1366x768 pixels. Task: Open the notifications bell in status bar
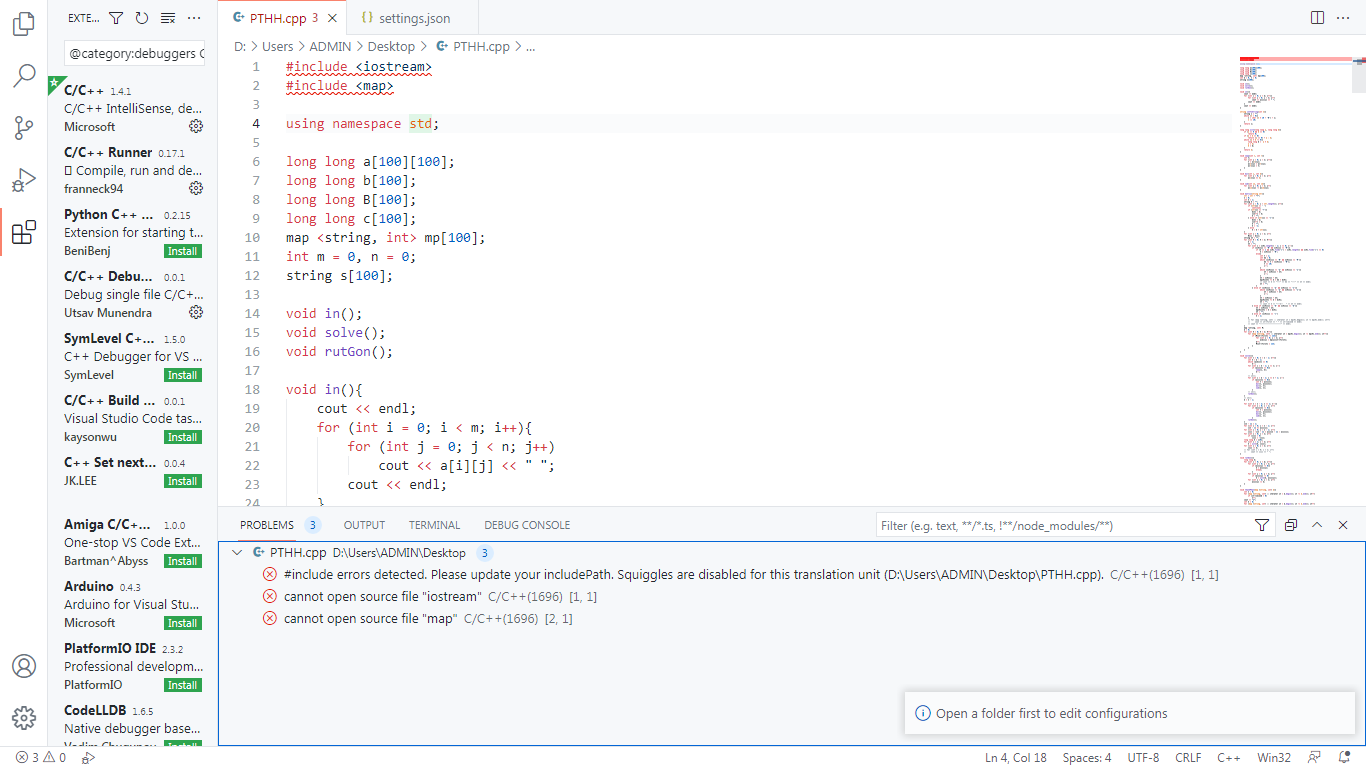[1345, 758]
